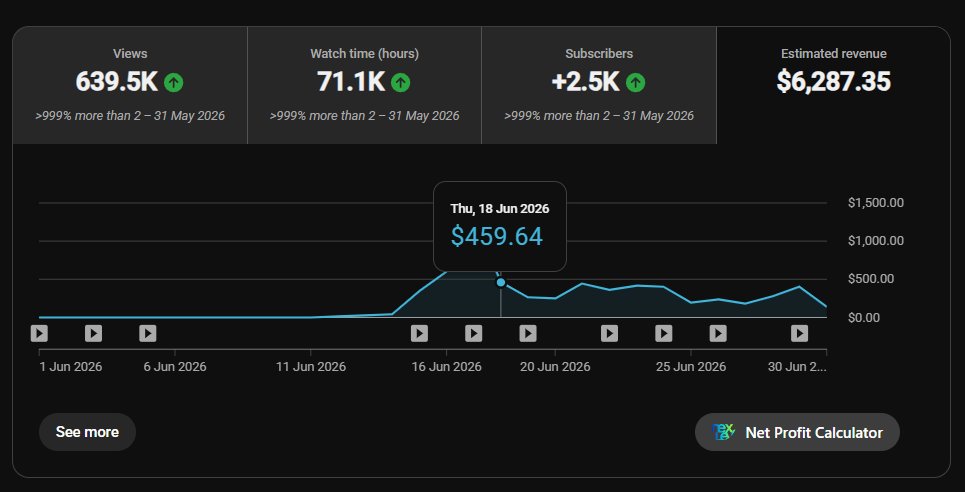Open the Net Profit Calculator
The height and width of the screenshot is (492, 965).
[797, 432]
